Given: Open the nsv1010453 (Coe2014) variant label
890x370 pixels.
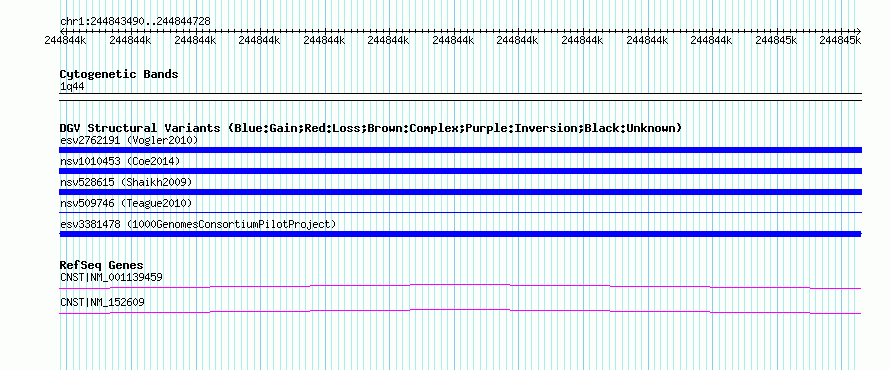Looking at the screenshot, I should pos(120,161).
